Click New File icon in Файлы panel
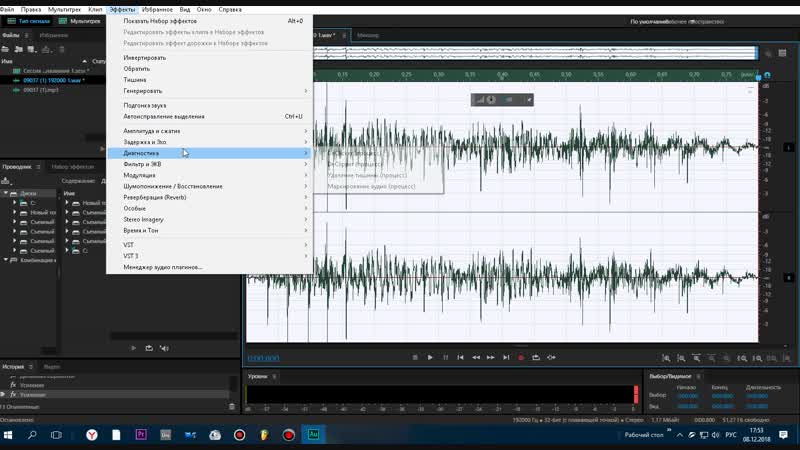 [32, 49]
